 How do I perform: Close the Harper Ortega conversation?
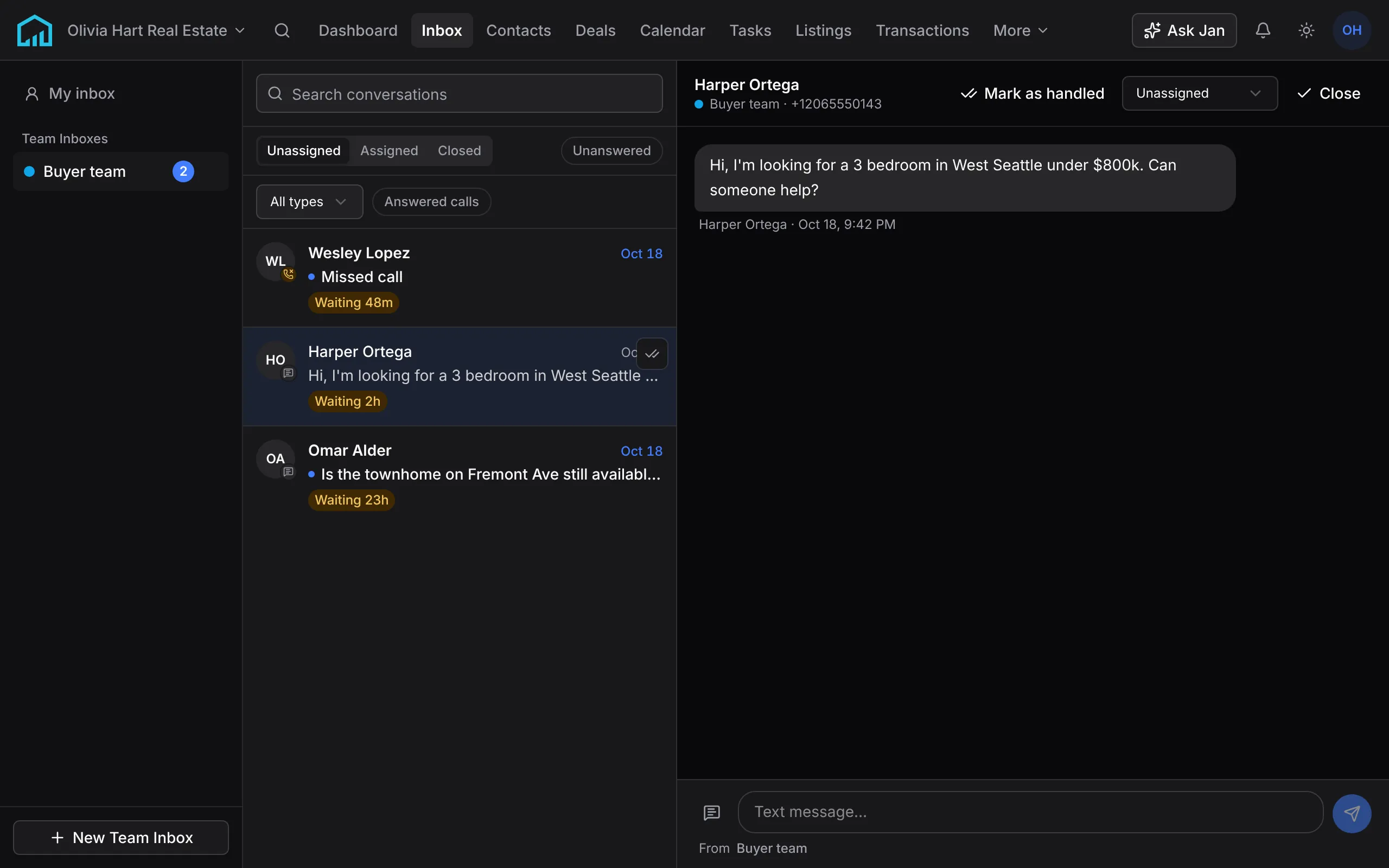(1329, 93)
